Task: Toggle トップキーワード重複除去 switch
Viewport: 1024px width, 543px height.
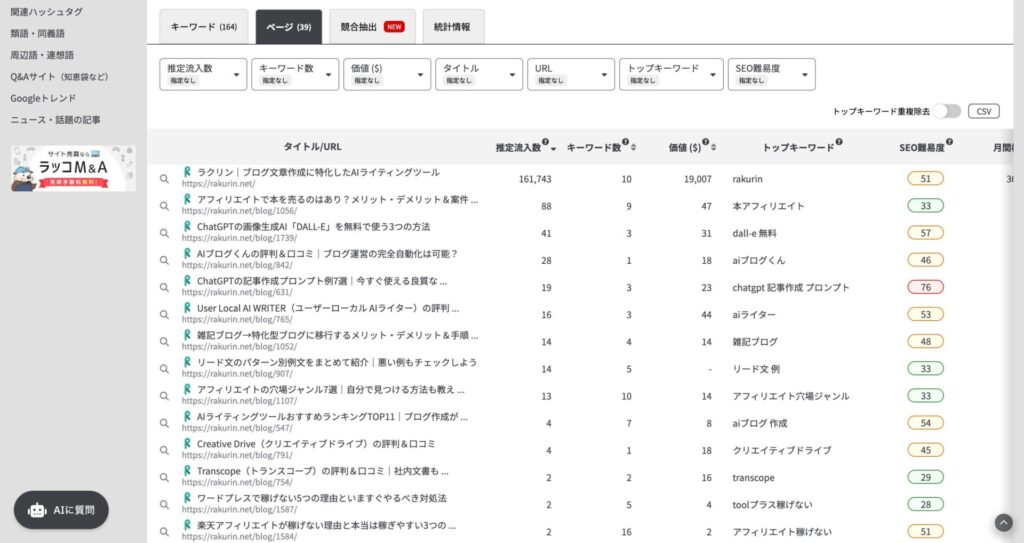Action: 947,111
